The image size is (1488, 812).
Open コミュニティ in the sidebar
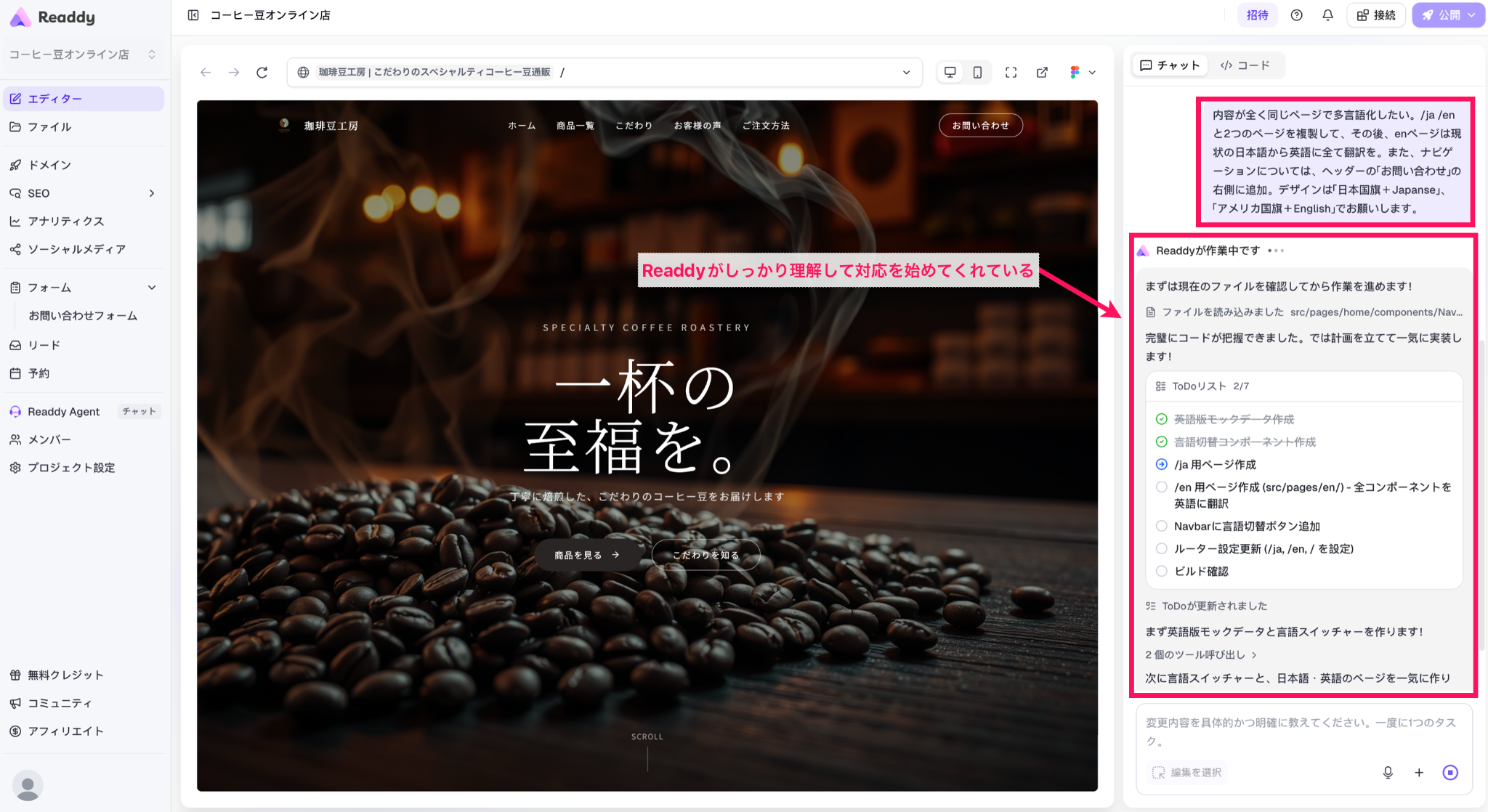tap(84, 704)
